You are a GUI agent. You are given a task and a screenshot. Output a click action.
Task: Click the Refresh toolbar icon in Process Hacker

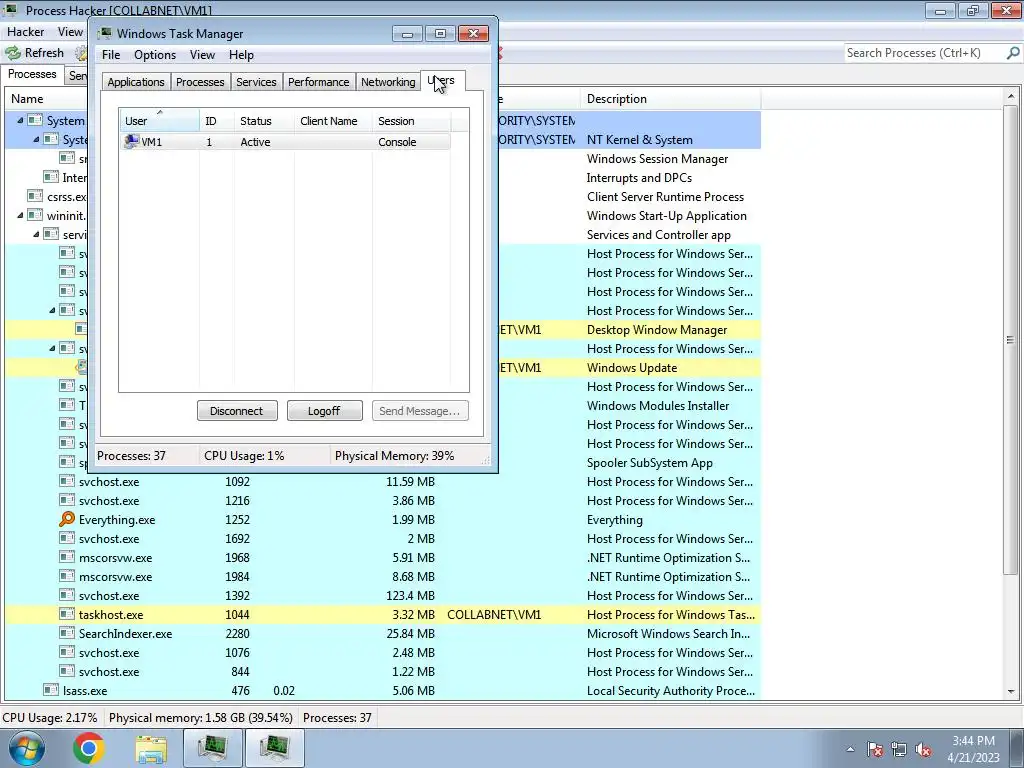point(13,53)
